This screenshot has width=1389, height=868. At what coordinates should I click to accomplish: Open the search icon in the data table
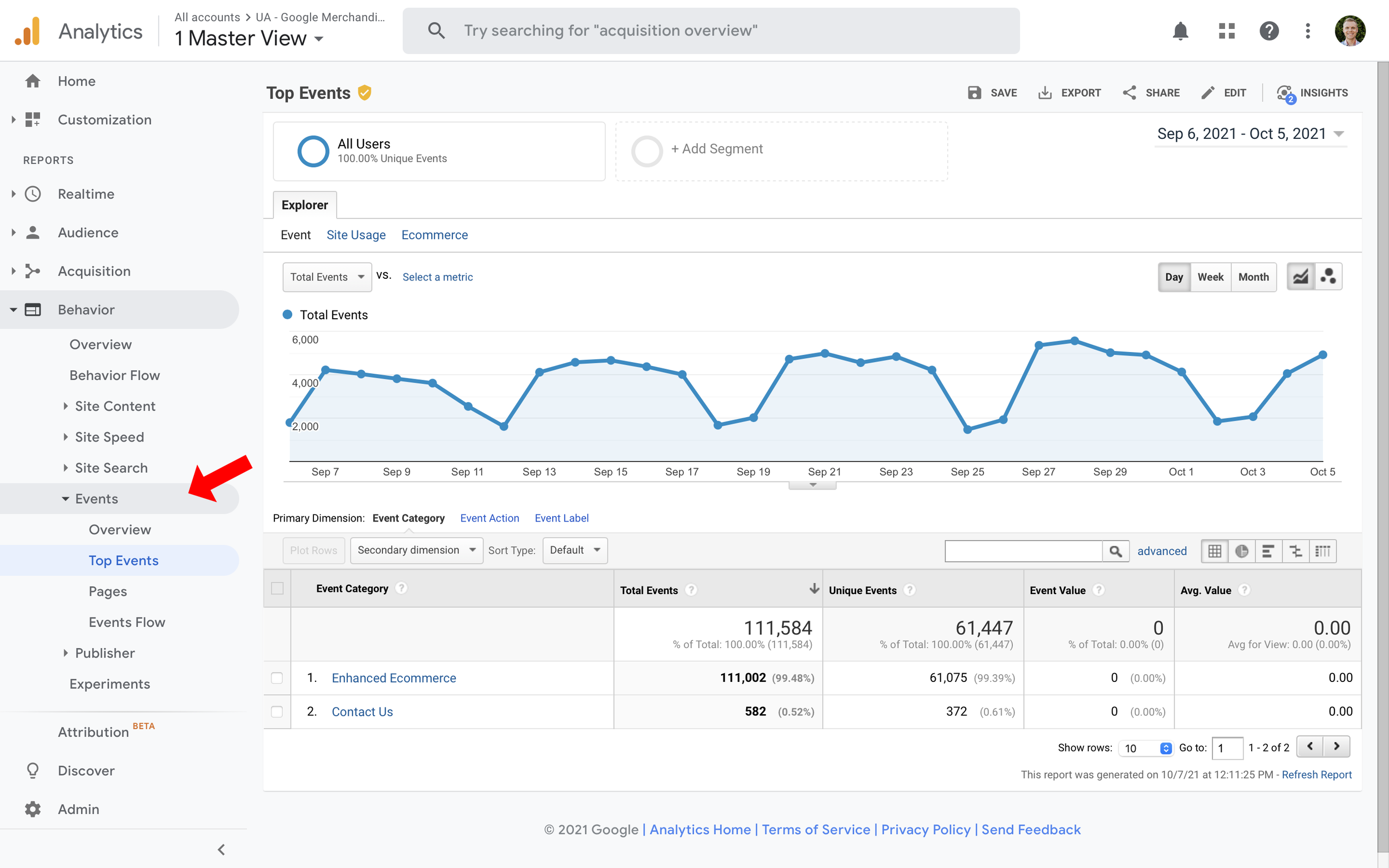(1116, 550)
